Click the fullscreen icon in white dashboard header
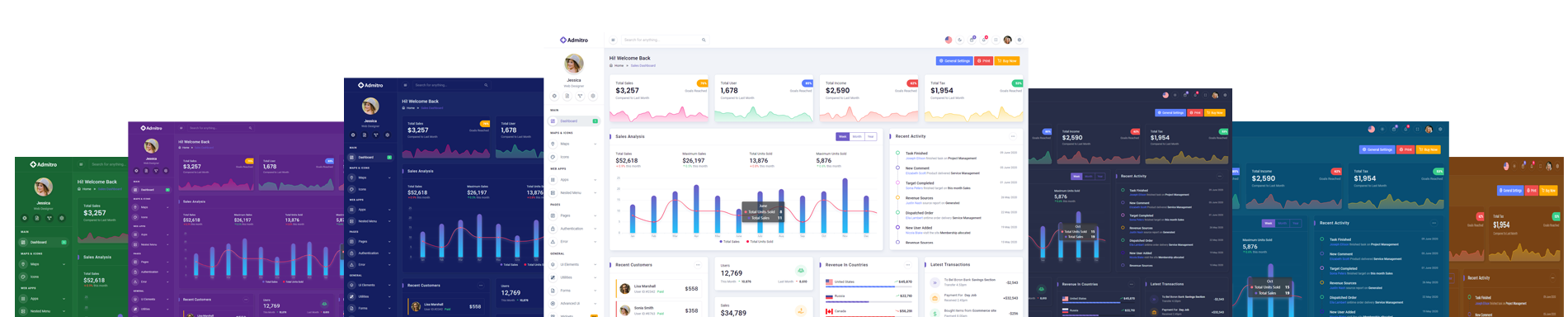This screenshot has height=317, width=1568. (x=996, y=40)
